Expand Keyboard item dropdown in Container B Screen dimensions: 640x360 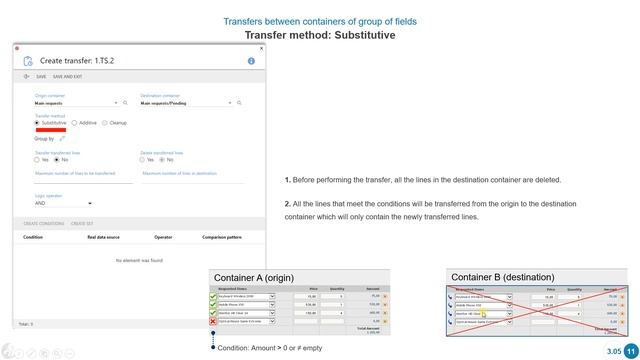click(x=509, y=297)
